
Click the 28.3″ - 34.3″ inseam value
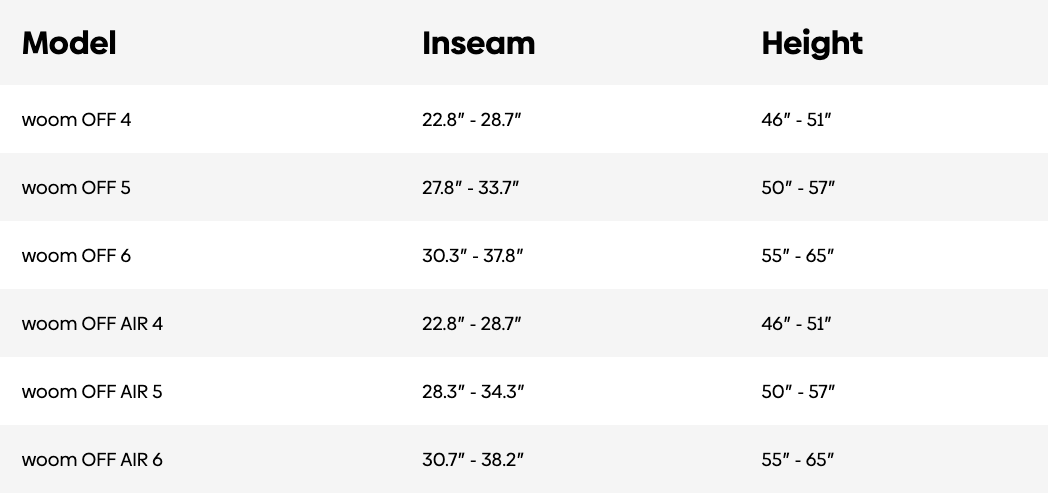473,392
